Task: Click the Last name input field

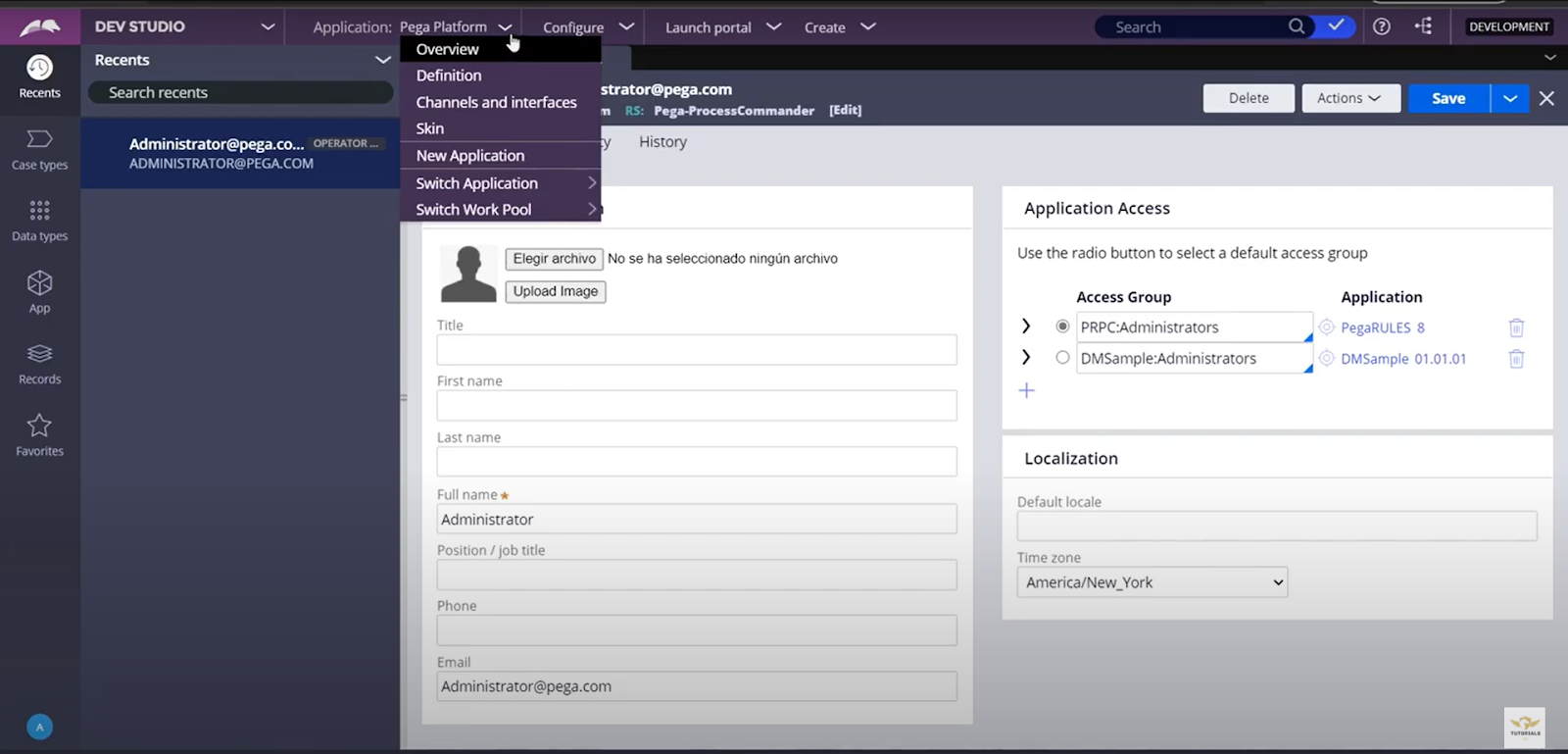Action: pos(697,462)
